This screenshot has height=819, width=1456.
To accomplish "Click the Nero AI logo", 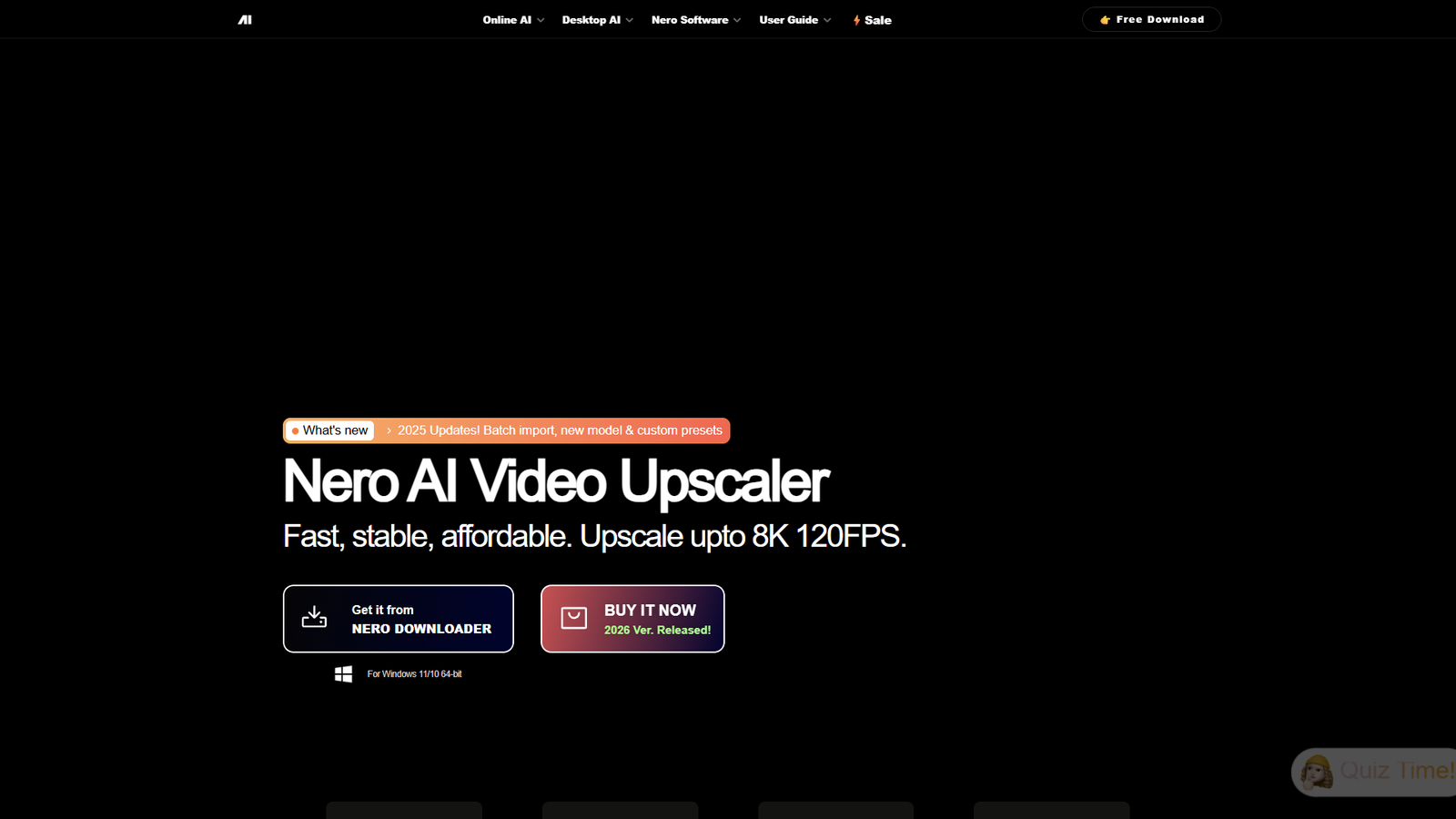I will [x=245, y=20].
